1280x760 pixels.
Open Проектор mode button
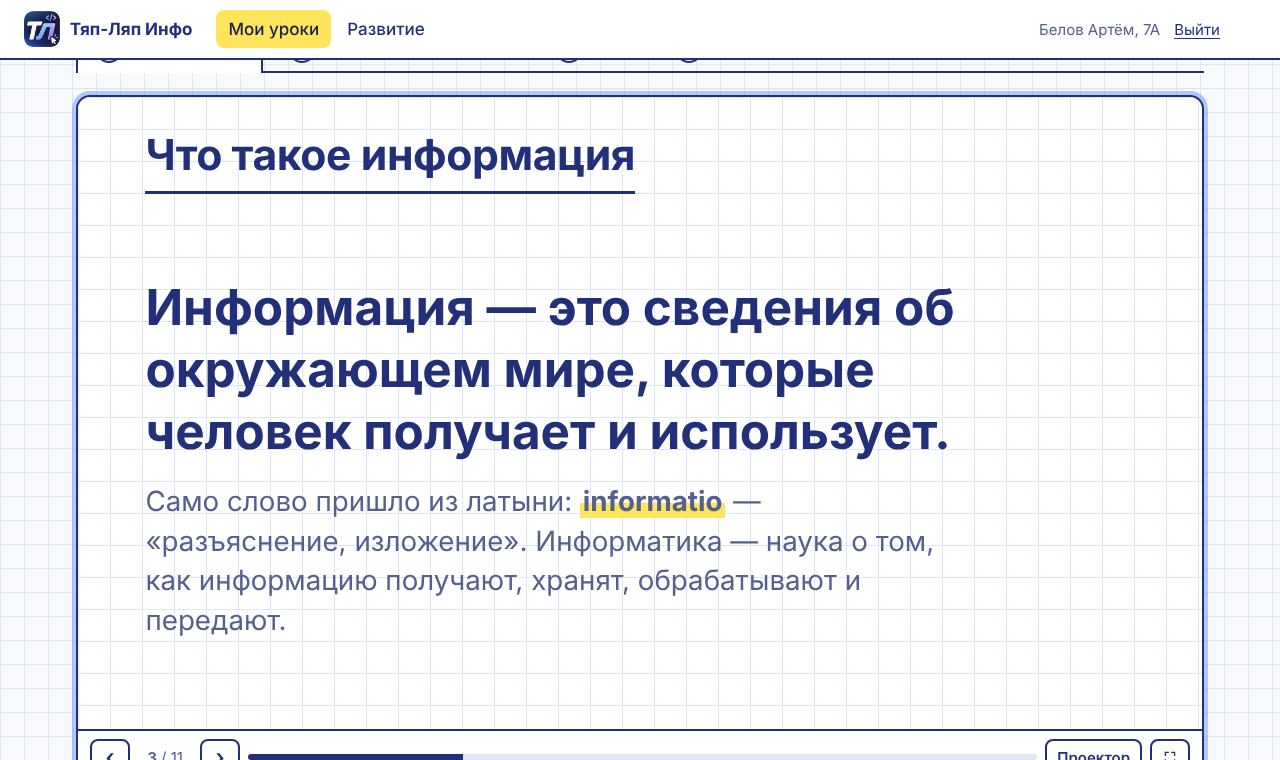(x=1094, y=750)
